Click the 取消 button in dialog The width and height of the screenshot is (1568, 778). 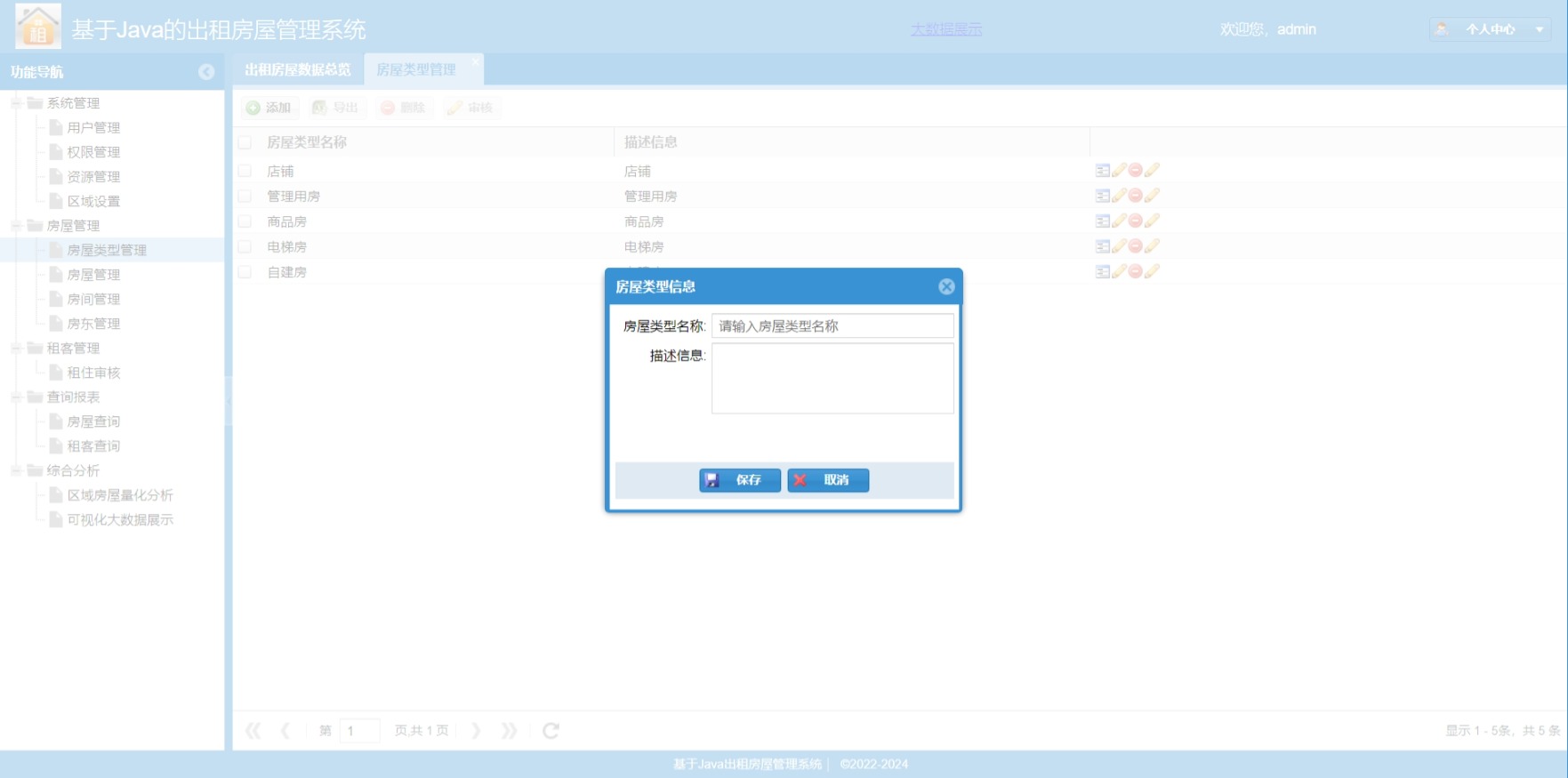pos(828,480)
